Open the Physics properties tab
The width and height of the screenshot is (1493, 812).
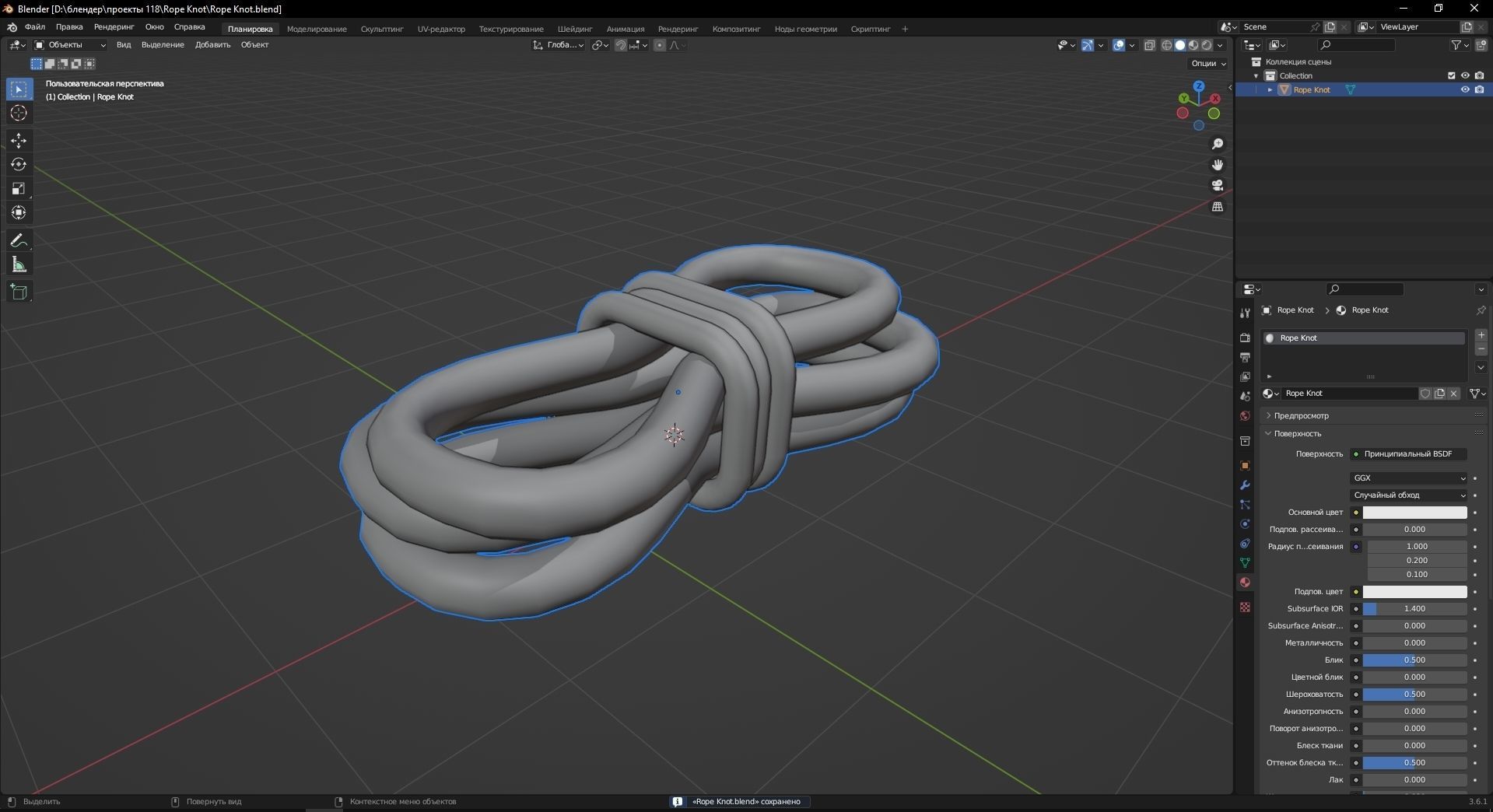point(1245,523)
